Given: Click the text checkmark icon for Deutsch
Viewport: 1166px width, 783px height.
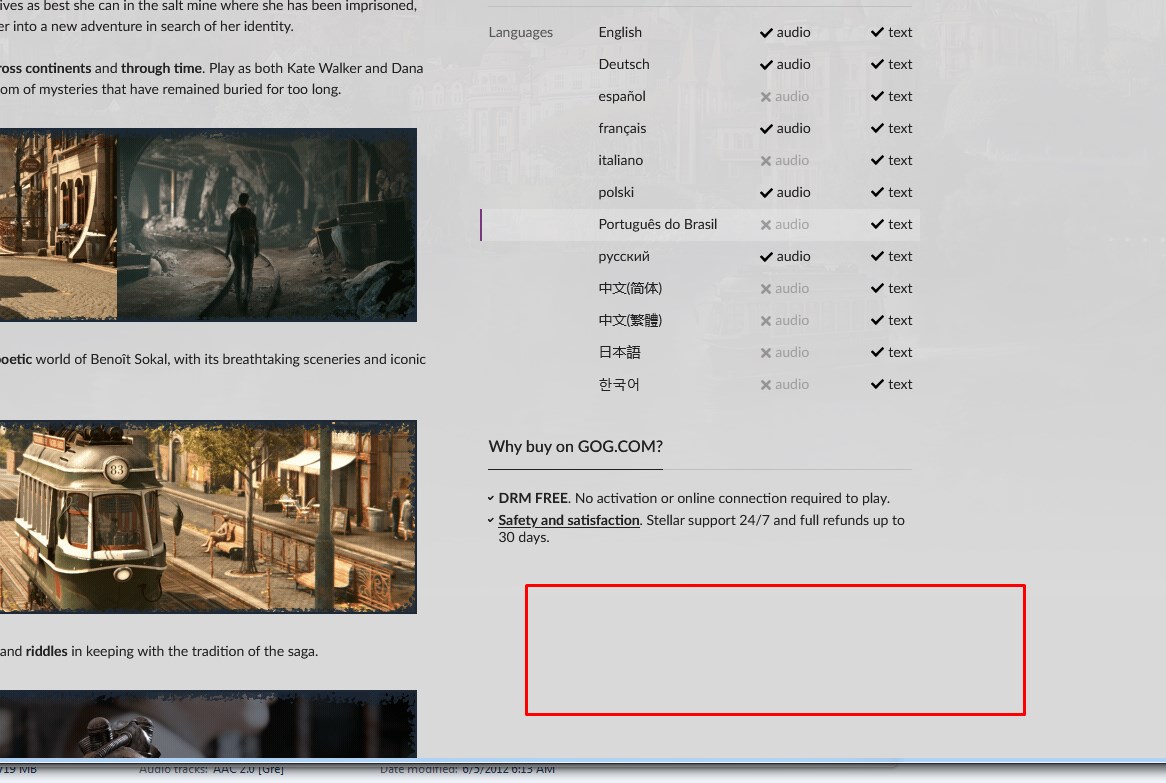Looking at the screenshot, I should point(877,65).
